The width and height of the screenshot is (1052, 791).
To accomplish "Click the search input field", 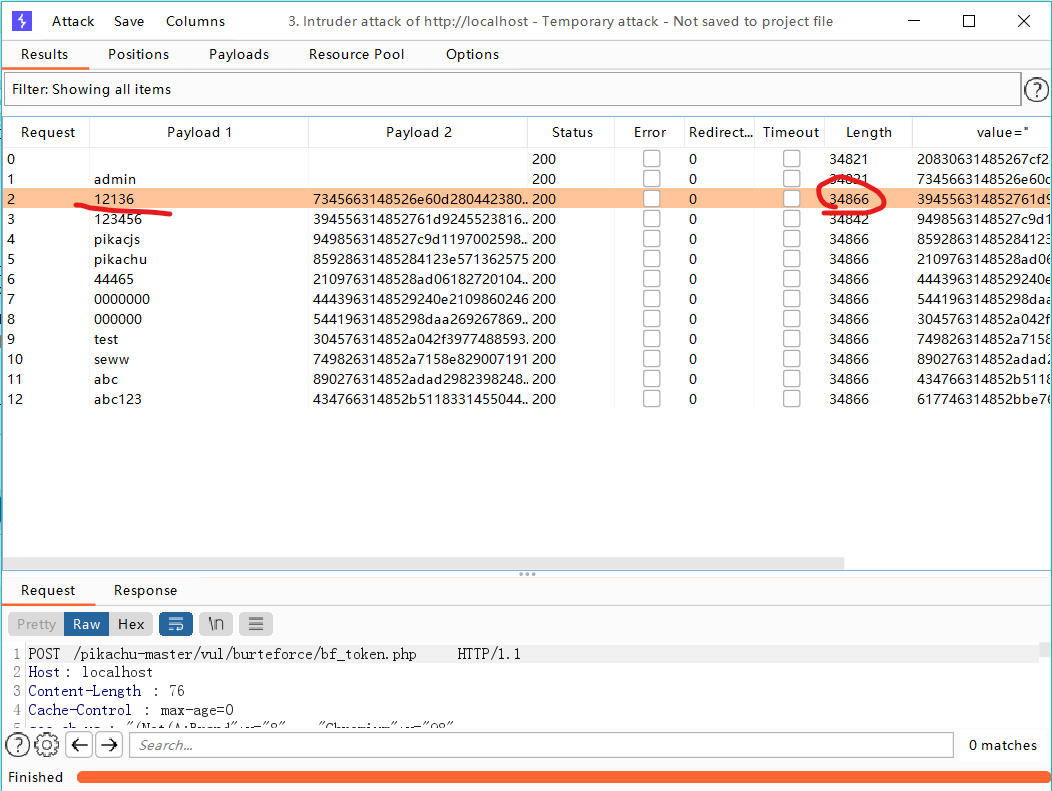I will coord(541,745).
